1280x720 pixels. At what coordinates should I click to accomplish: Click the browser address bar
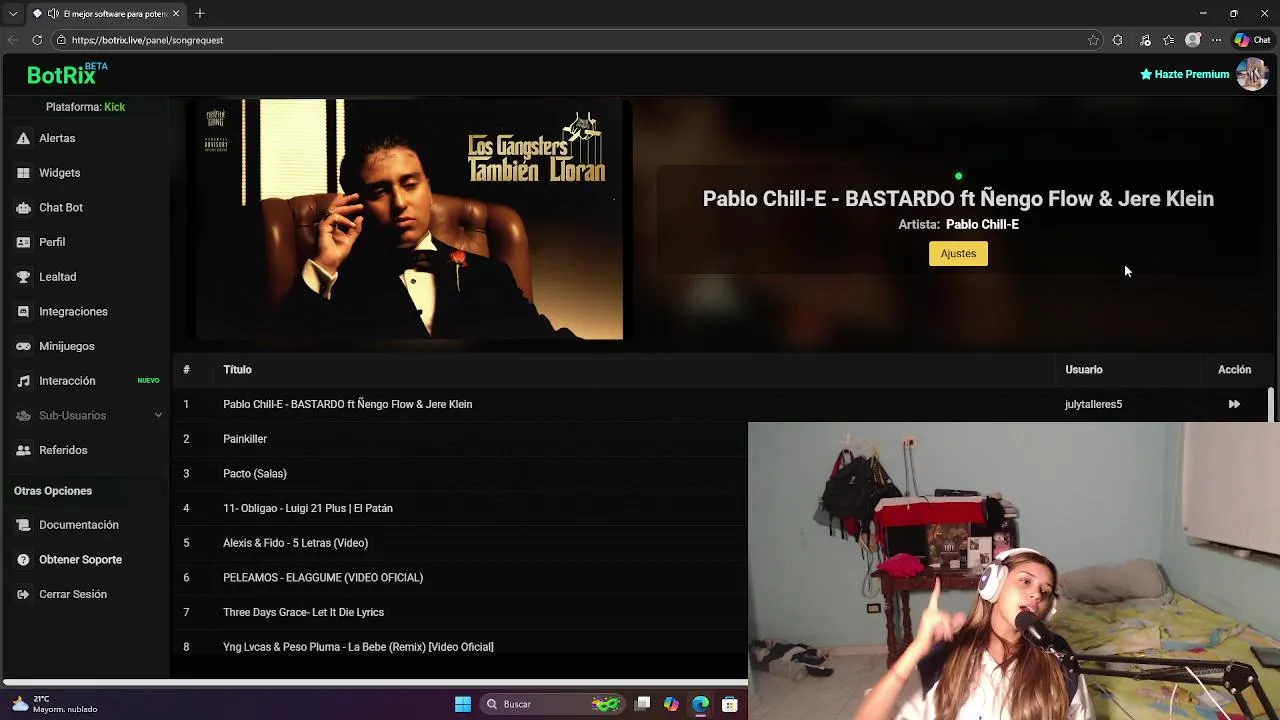pos(570,40)
